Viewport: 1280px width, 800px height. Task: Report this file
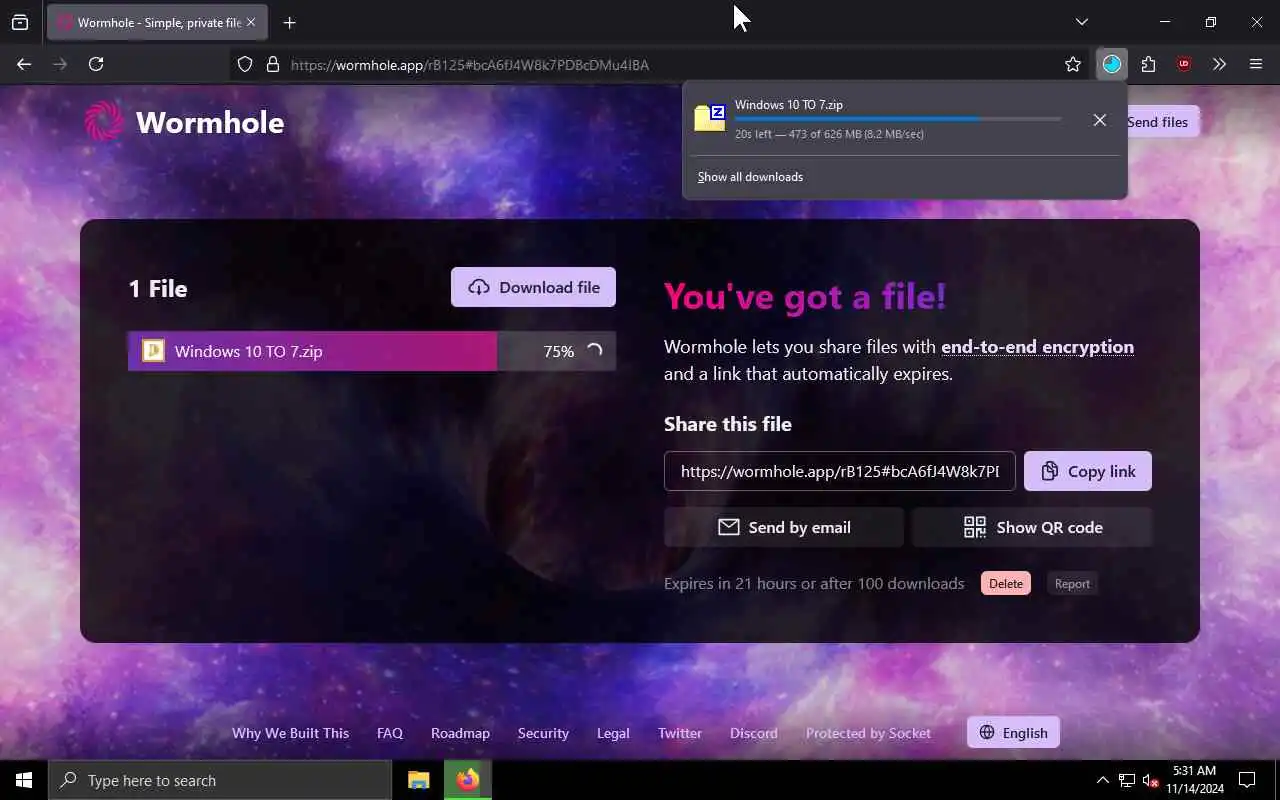[1072, 583]
